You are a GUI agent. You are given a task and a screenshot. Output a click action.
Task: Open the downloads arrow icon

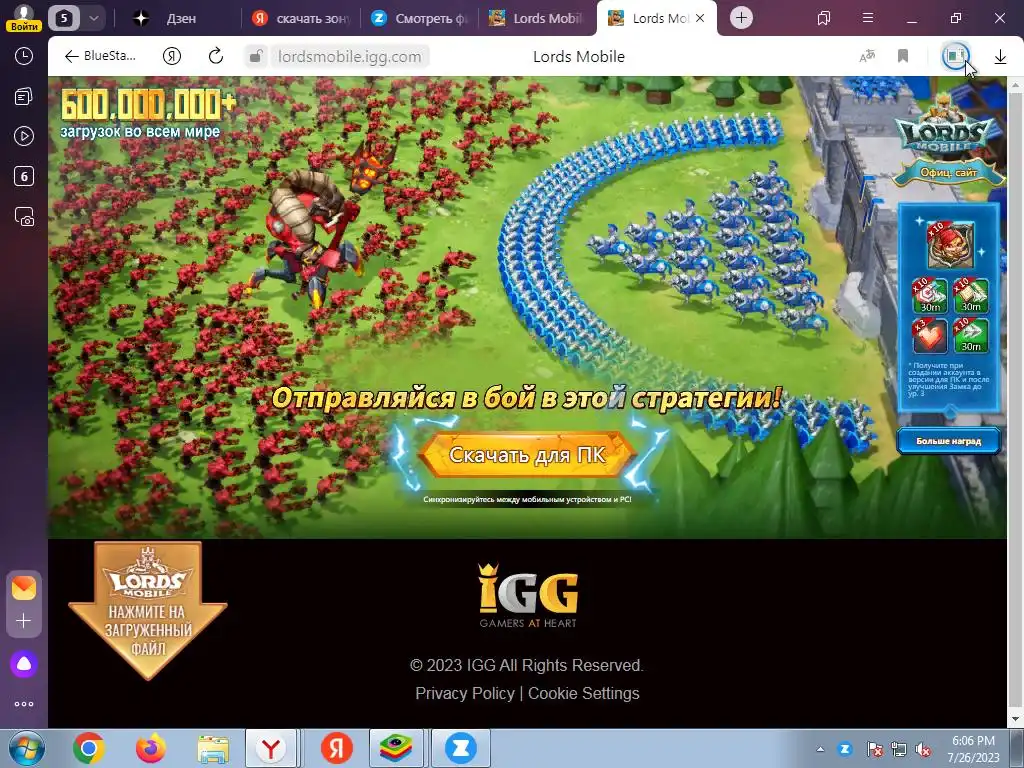1000,57
